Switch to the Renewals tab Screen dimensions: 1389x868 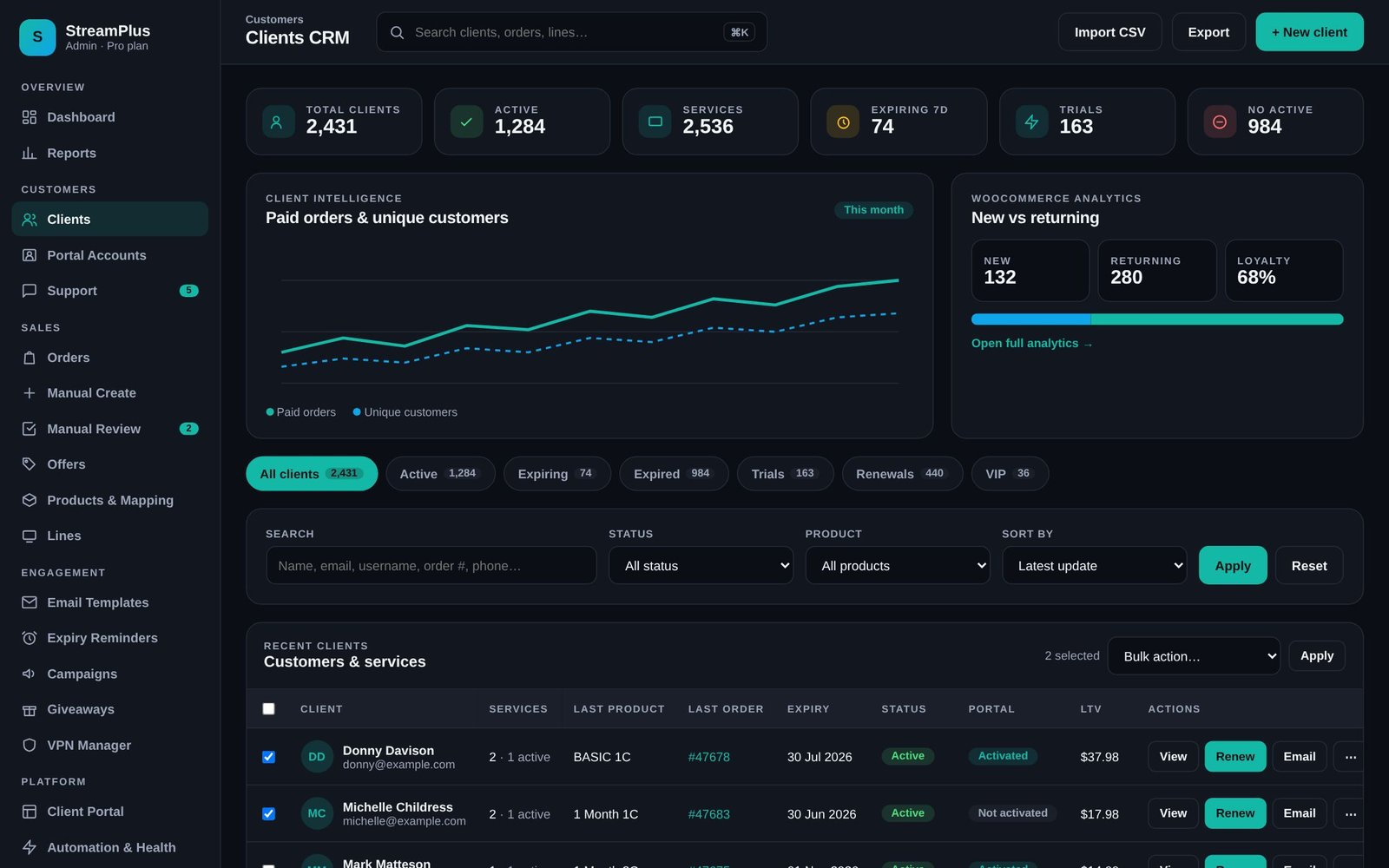902,474
